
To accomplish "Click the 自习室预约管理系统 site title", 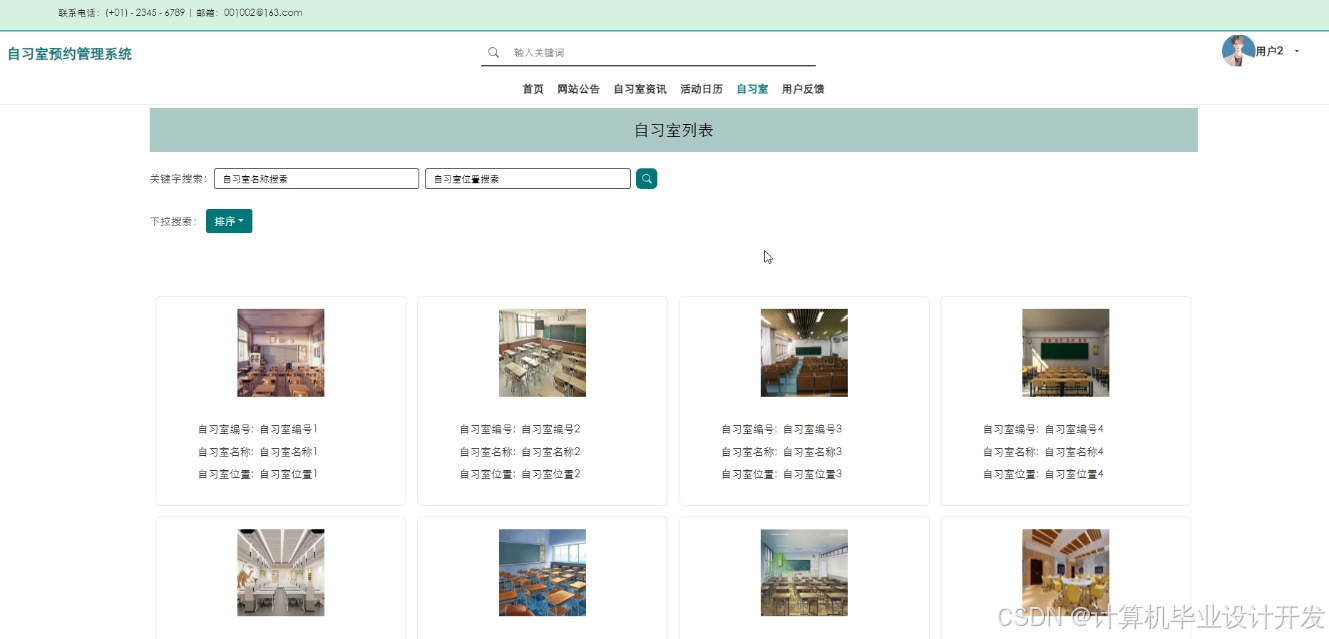I will [70, 54].
